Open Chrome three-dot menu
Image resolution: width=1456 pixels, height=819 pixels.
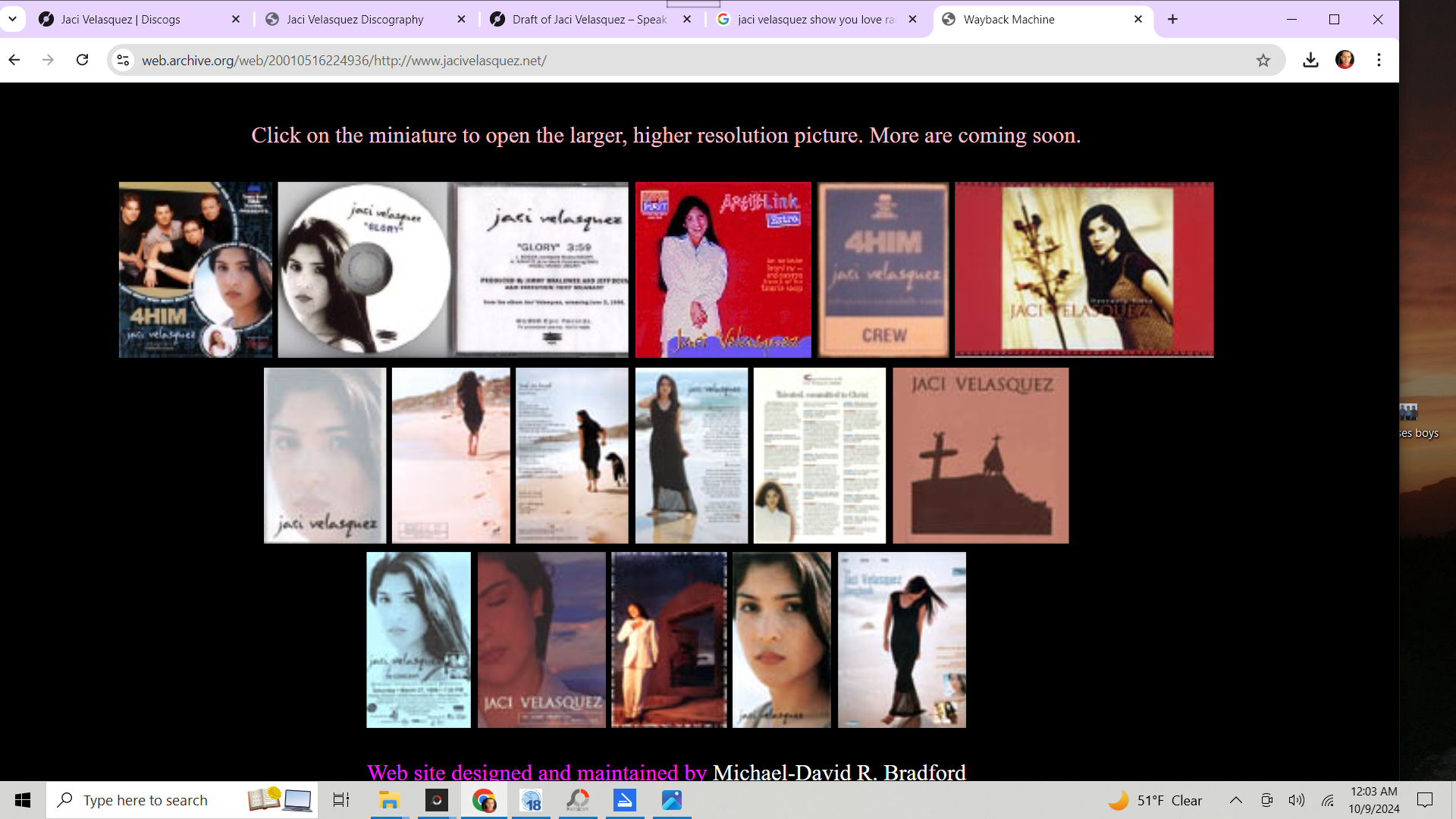coord(1379,60)
